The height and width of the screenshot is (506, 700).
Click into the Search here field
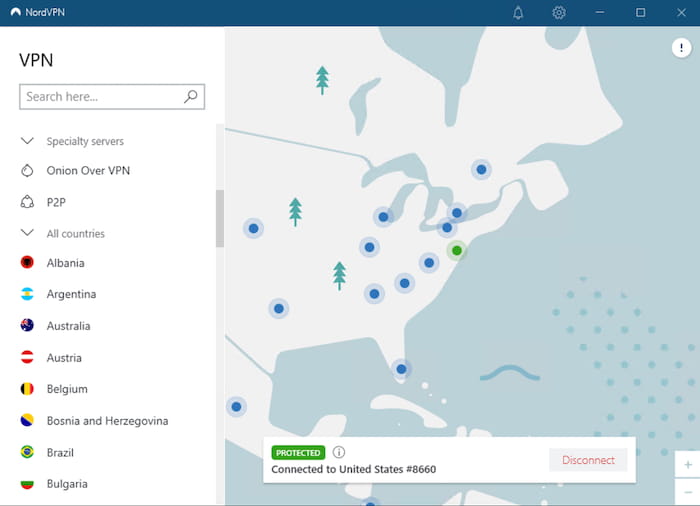pos(112,96)
